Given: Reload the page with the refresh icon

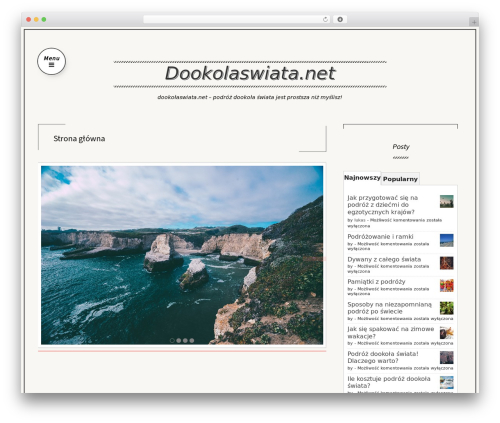Looking at the screenshot, I should [325, 19].
